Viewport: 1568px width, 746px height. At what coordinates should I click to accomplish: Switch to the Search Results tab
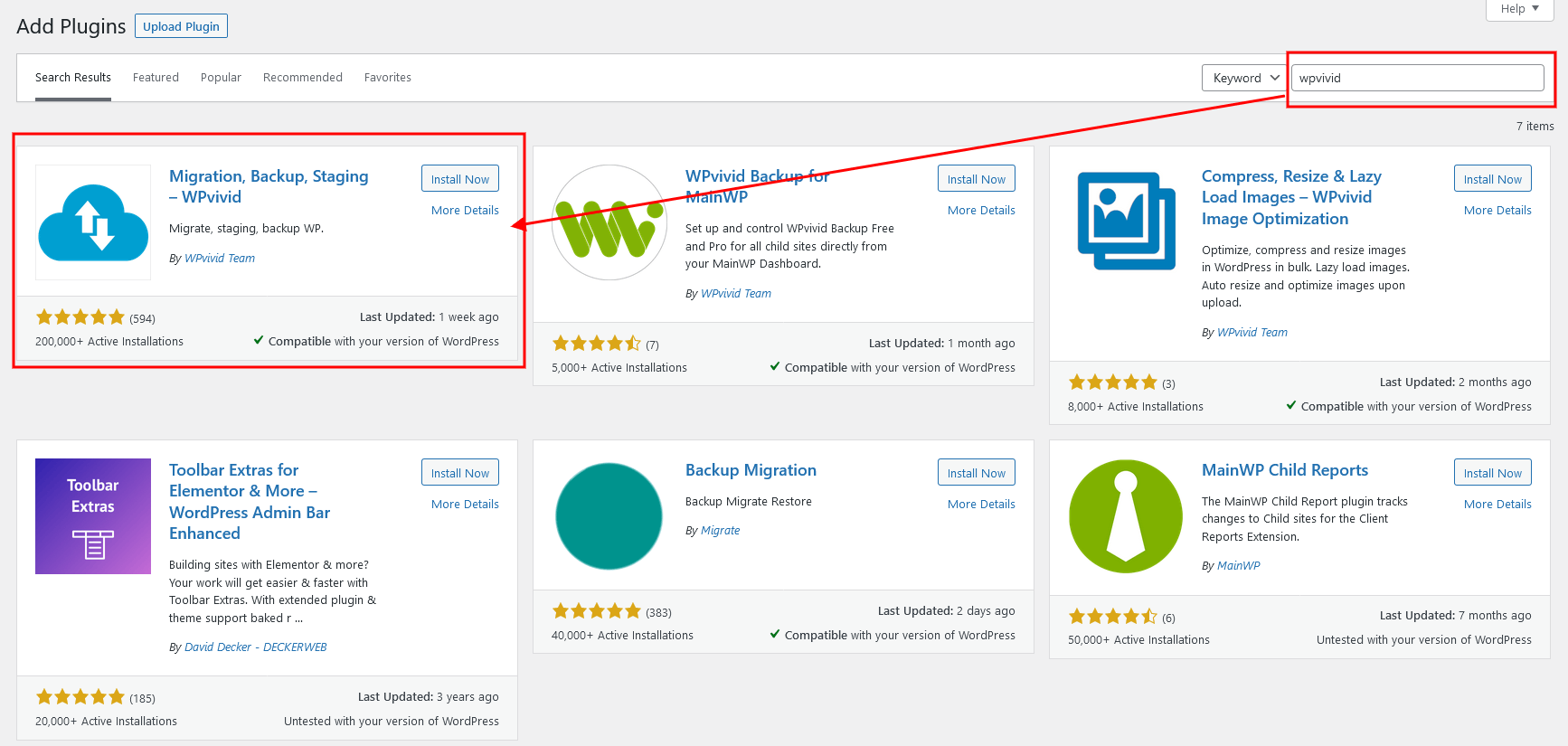click(73, 78)
